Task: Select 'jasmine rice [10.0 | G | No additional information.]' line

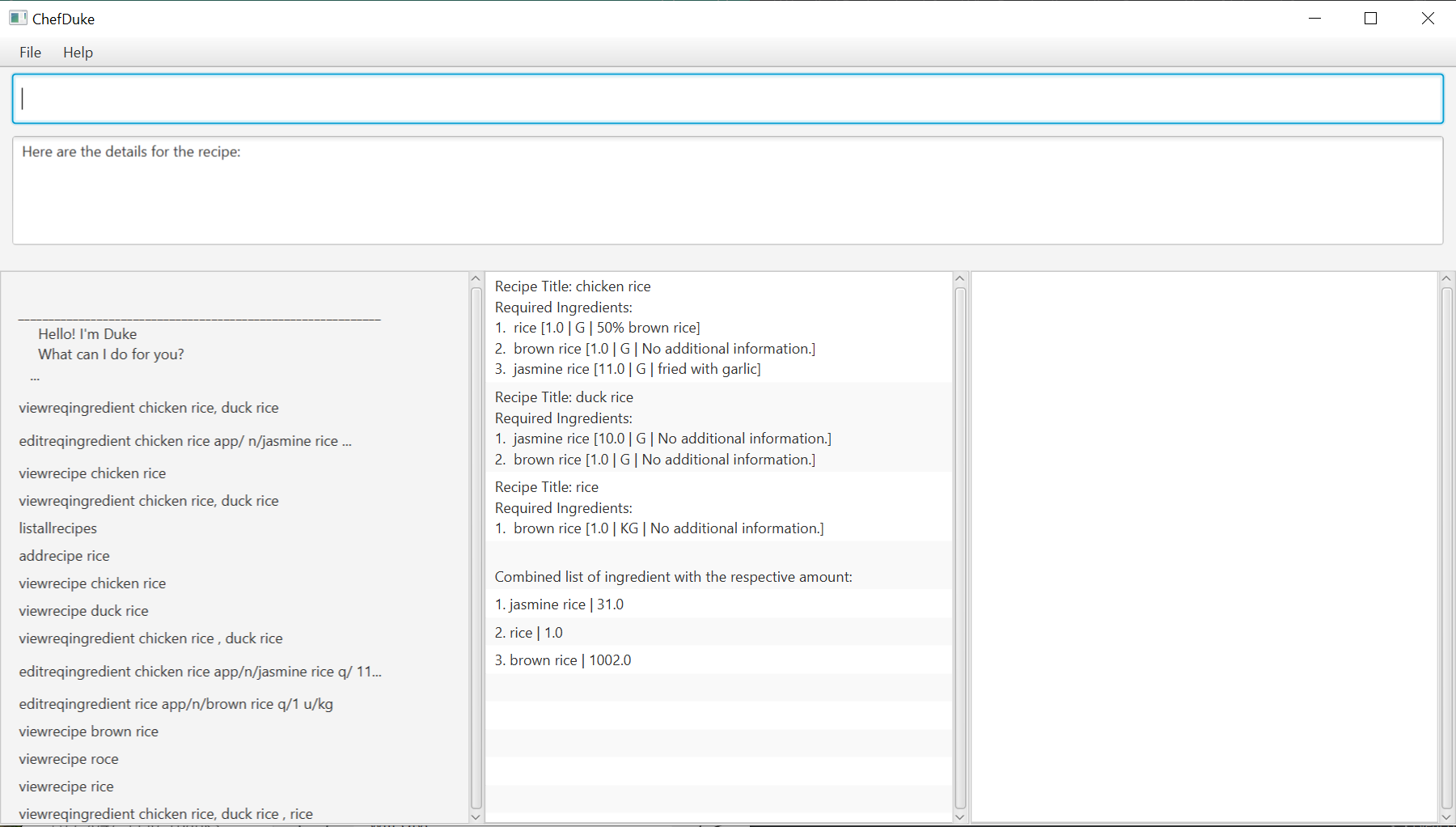Action: coord(672,439)
